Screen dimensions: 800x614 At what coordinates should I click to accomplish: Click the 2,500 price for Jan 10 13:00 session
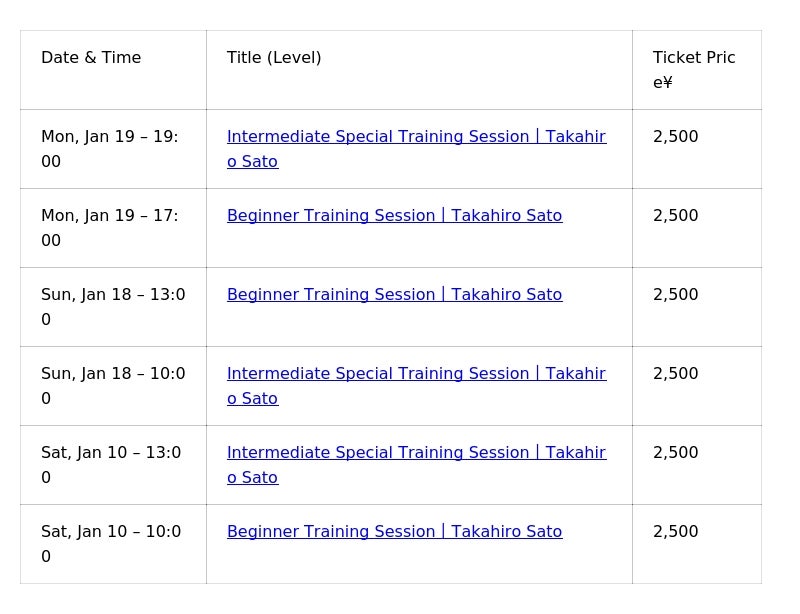[x=676, y=453]
